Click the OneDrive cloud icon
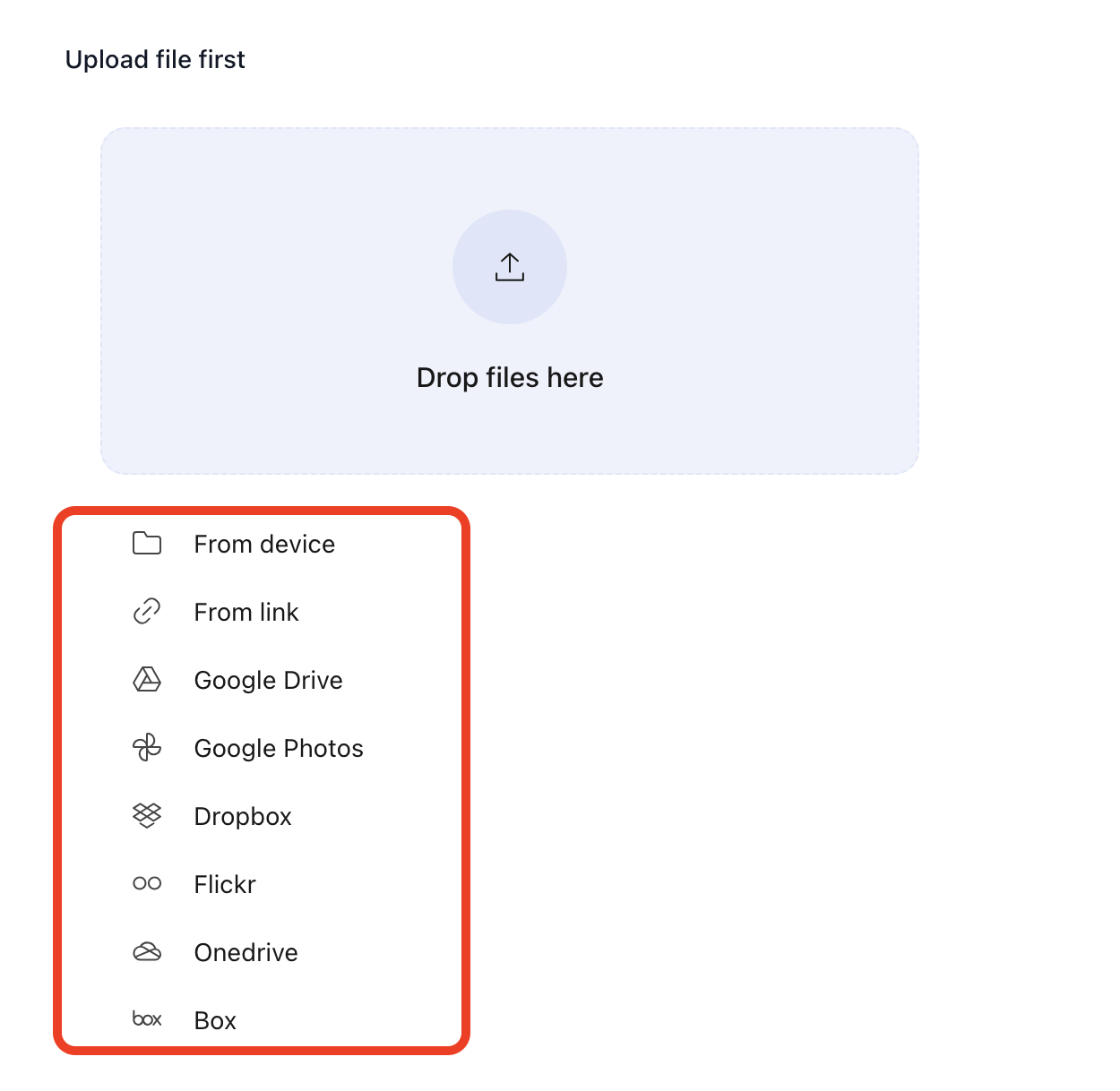The image size is (1120, 1091). click(146, 951)
